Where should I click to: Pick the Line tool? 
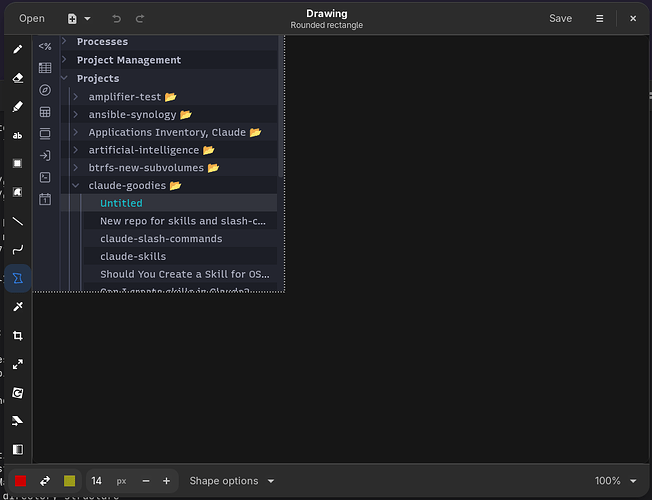click(17, 221)
